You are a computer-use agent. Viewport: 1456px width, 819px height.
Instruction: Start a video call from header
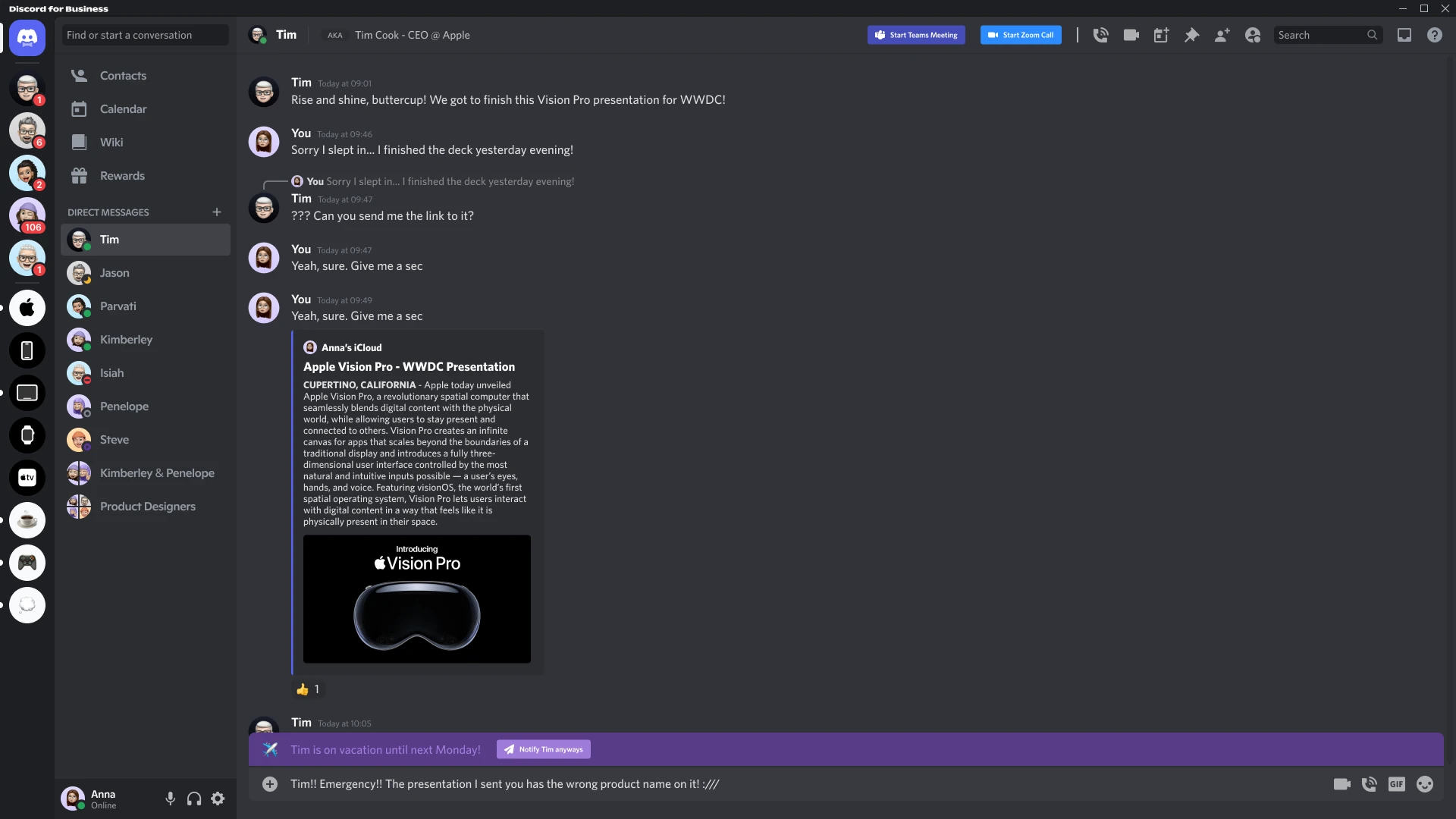click(x=1131, y=35)
